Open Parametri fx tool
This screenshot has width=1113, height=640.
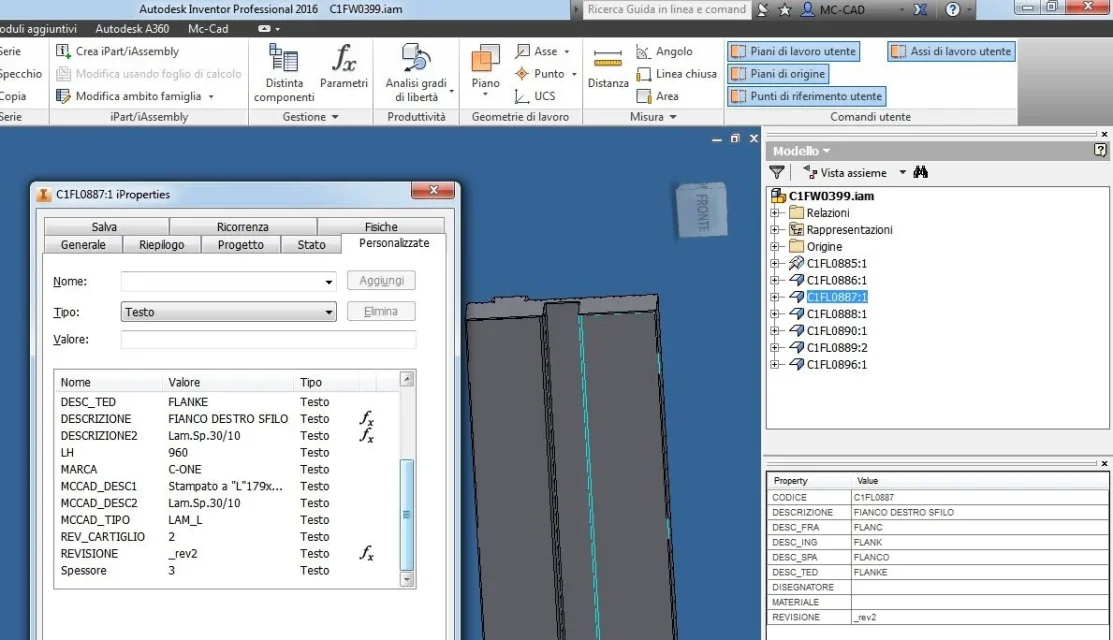[344, 67]
